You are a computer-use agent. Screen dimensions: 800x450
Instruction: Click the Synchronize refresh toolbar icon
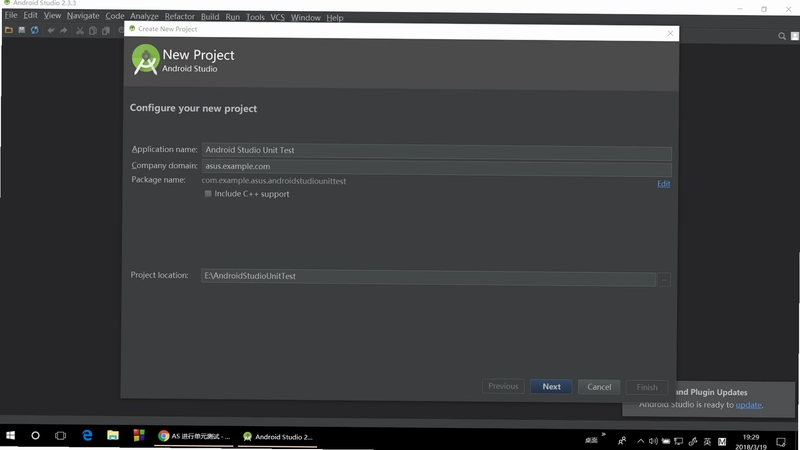click(34, 31)
